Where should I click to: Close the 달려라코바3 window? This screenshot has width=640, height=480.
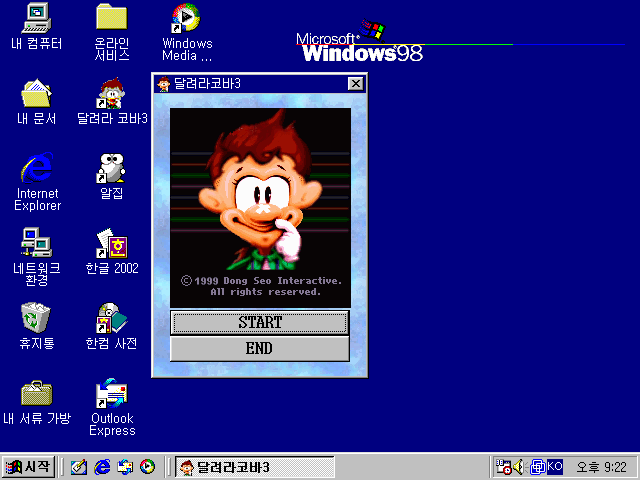356,84
